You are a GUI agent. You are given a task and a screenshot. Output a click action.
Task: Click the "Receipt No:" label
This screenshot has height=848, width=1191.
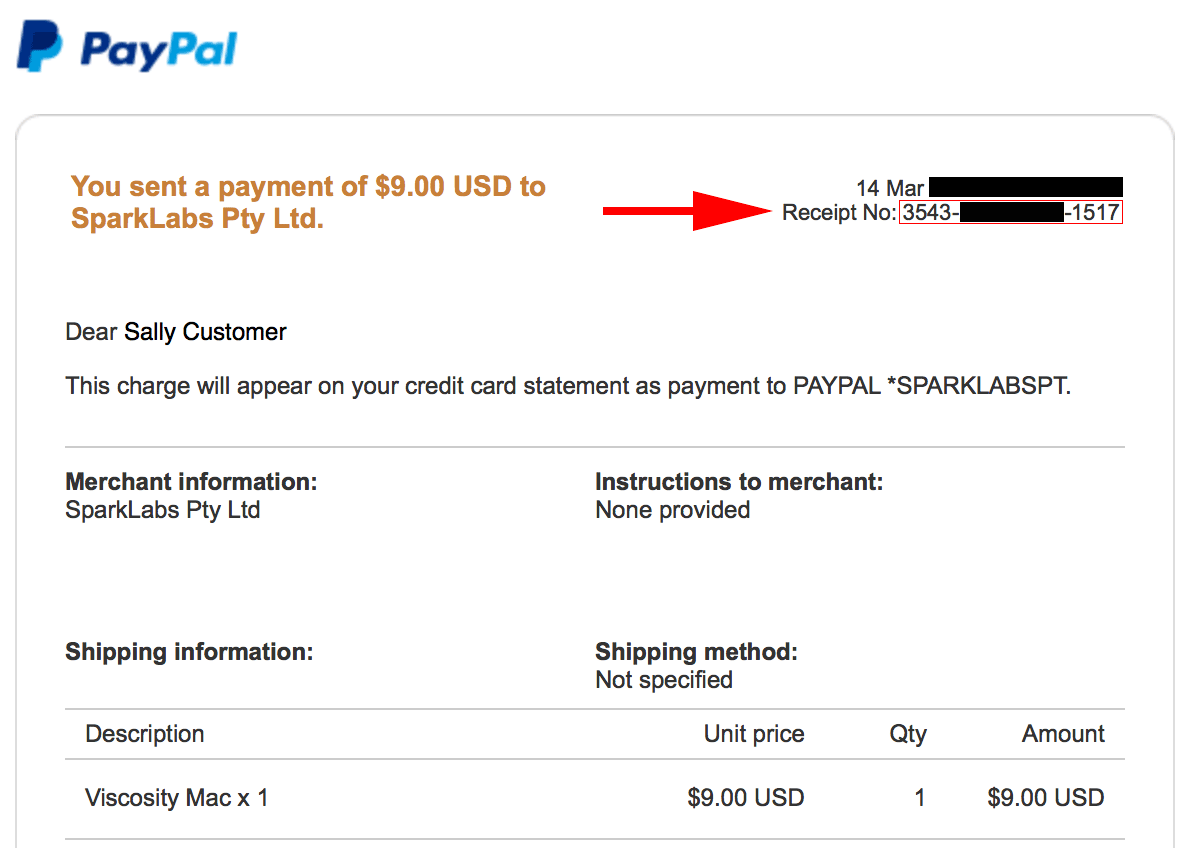coord(839,212)
